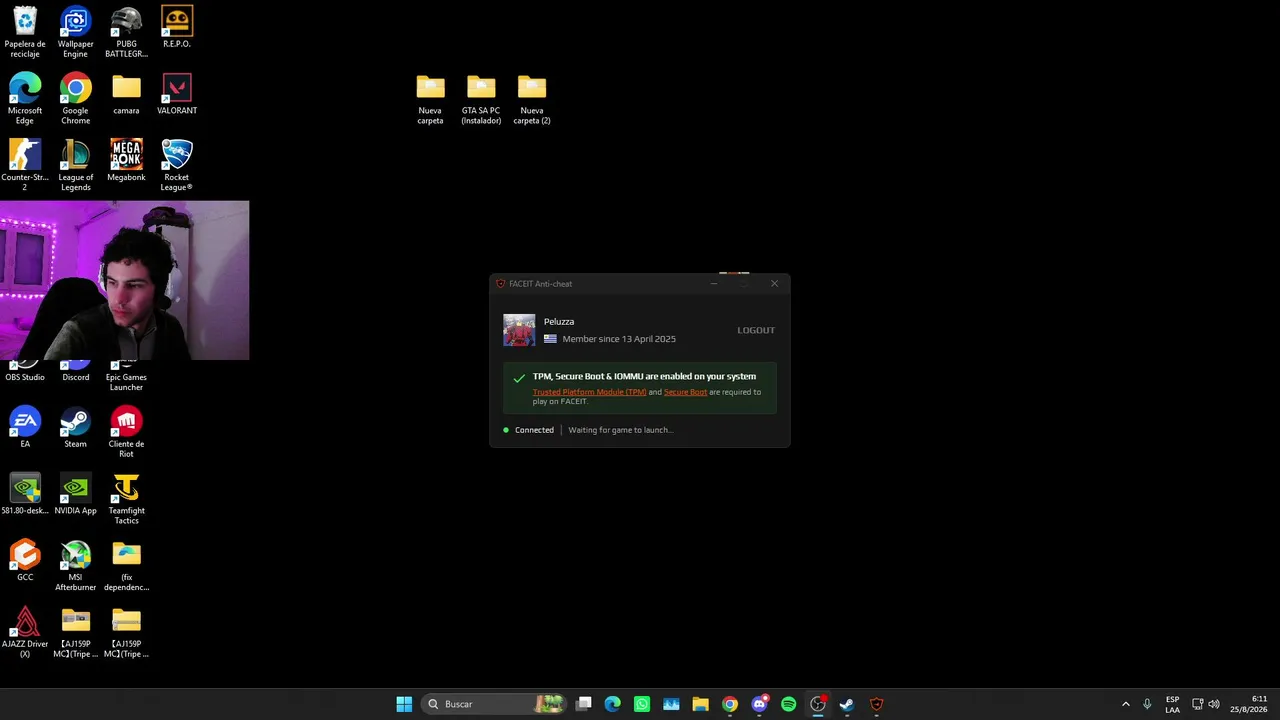Open File Explorer from the taskbar
Screen dimensions: 1280x720
[700, 704]
